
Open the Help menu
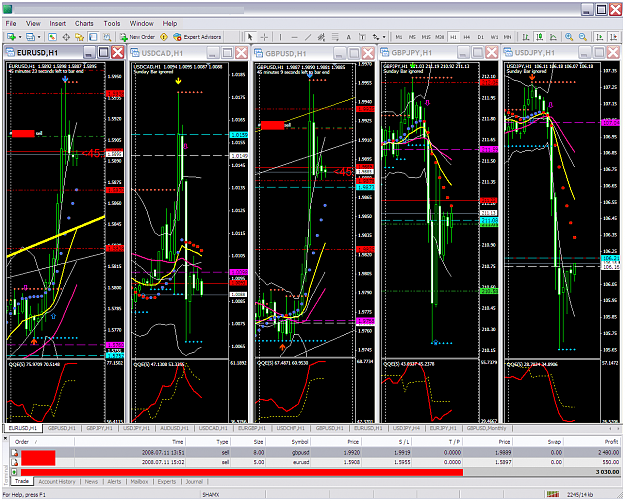pyautogui.click(x=170, y=24)
